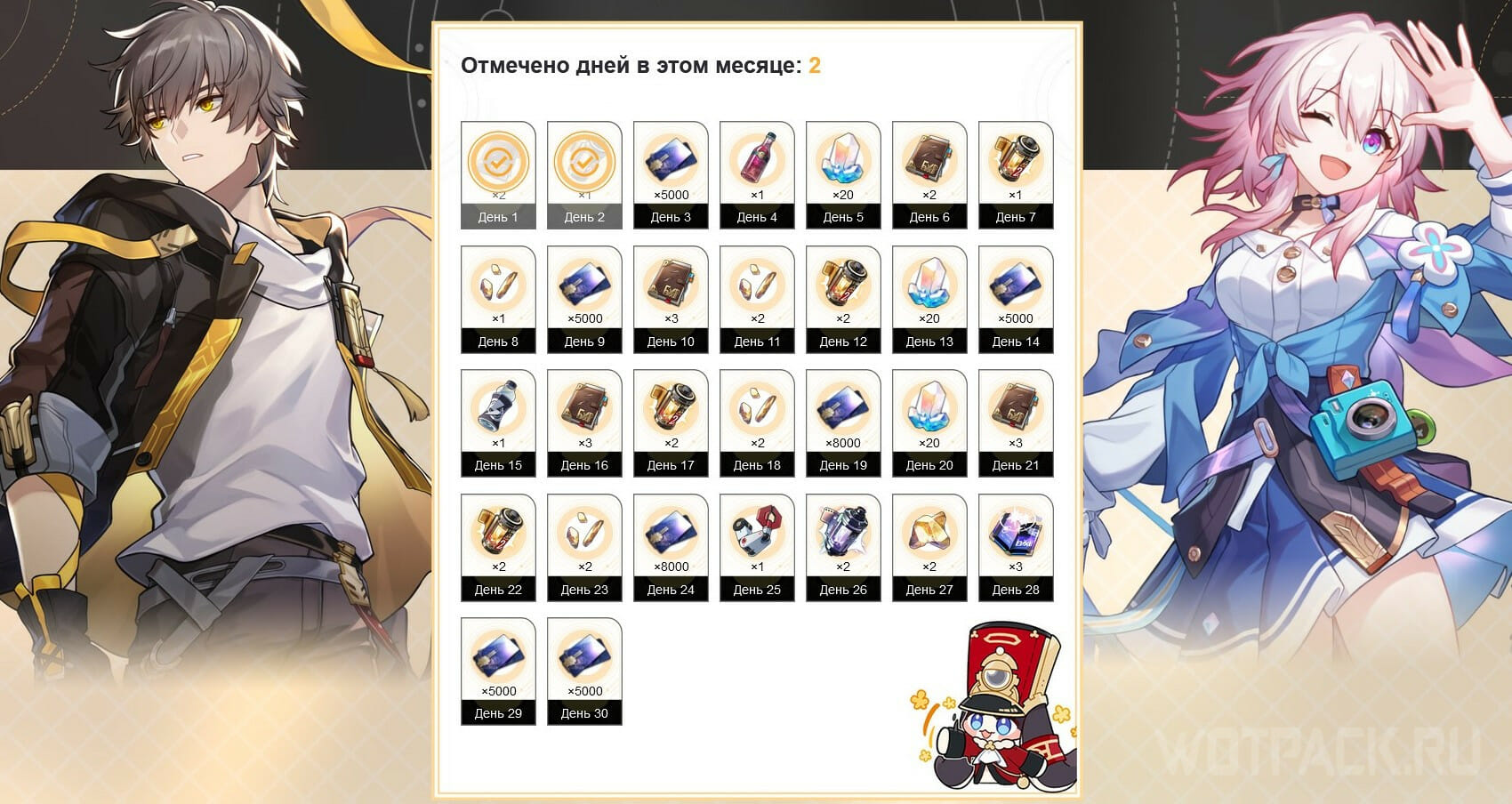Select the Day 30 credits reward
This screenshot has width=1512, height=804.
[584, 671]
